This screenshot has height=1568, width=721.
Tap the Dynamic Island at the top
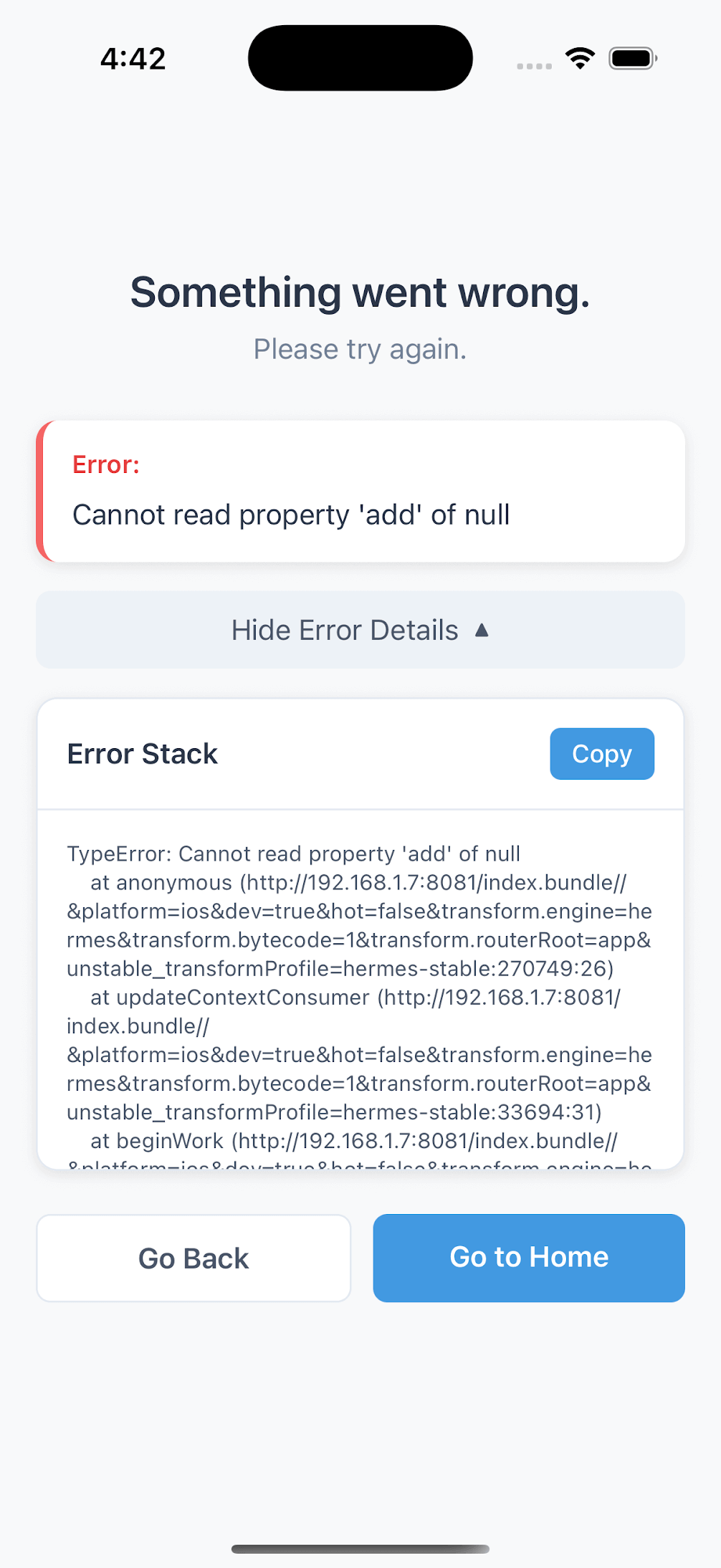360,57
